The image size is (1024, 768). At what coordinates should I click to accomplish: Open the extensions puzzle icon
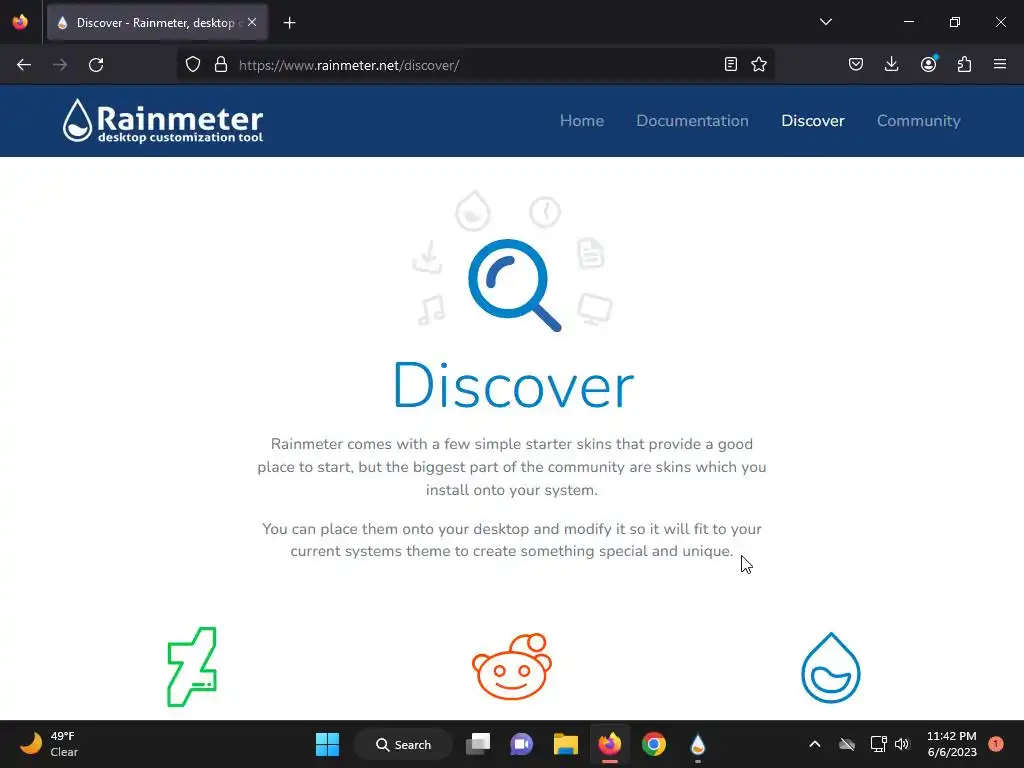(964, 65)
